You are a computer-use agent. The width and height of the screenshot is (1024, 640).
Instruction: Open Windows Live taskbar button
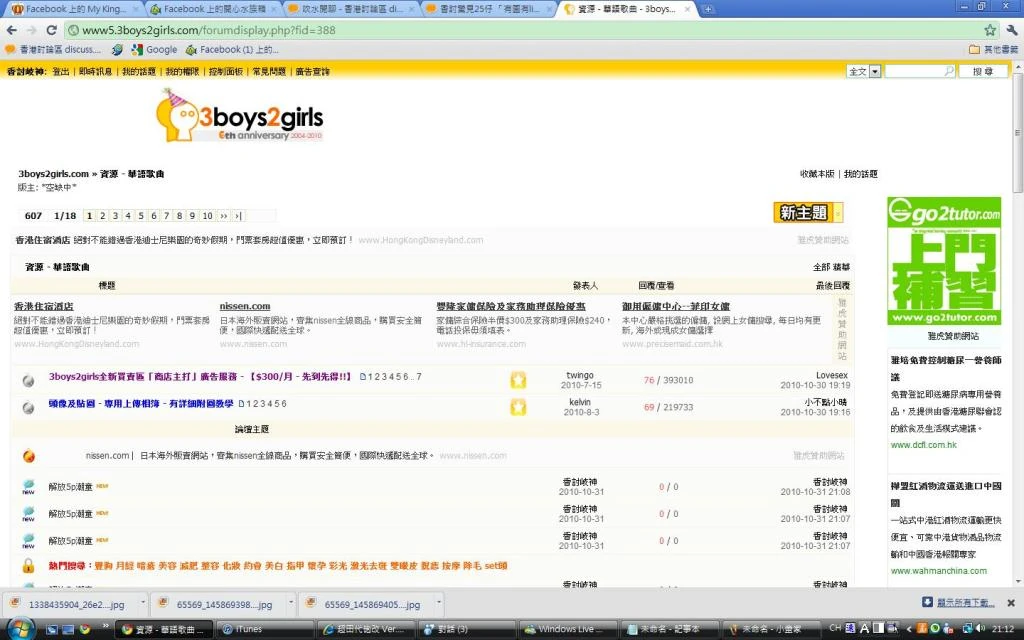click(567, 629)
